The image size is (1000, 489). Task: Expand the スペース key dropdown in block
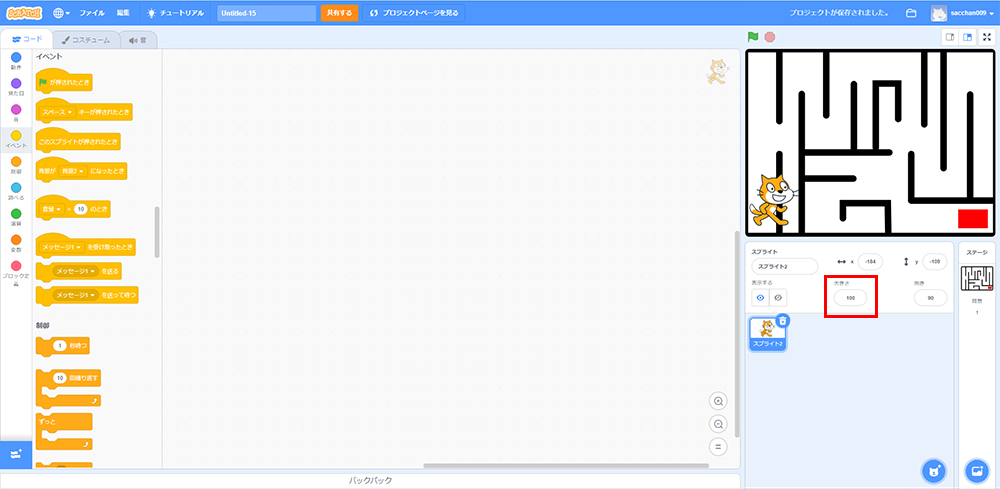(x=69, y=112)
